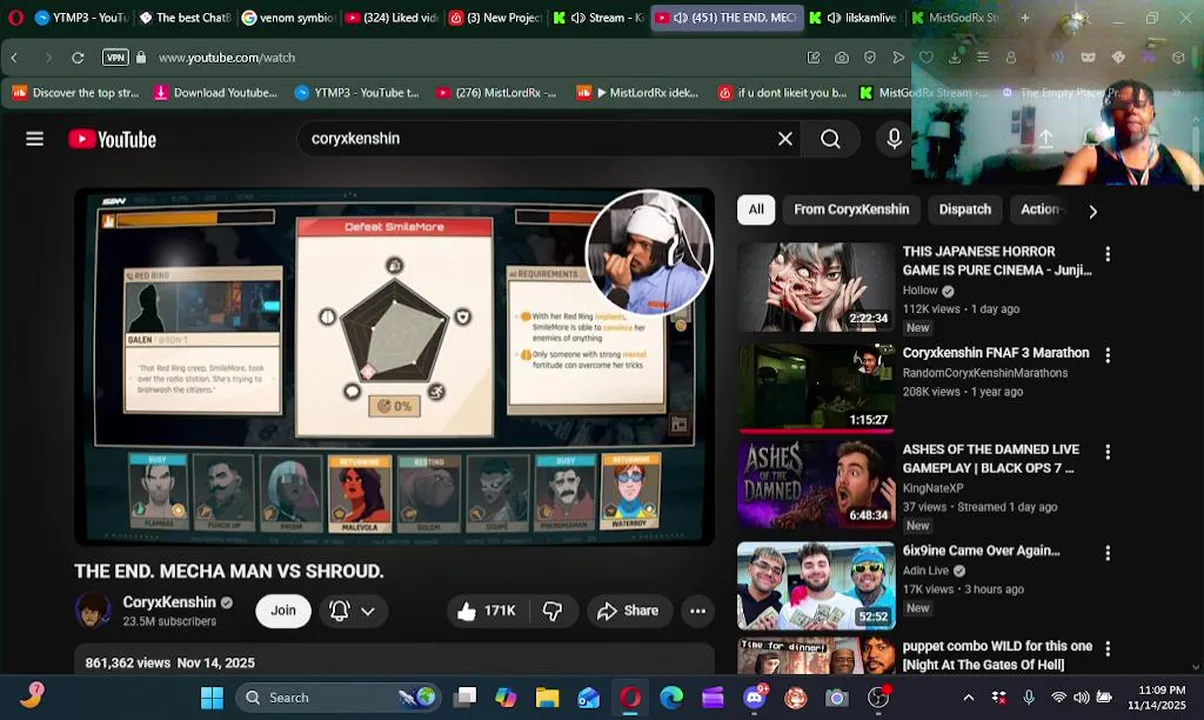The width and height of the screenshot is (1204, 720).
Task: Launch Copilot from the taskbar
Action: [506, 697]
